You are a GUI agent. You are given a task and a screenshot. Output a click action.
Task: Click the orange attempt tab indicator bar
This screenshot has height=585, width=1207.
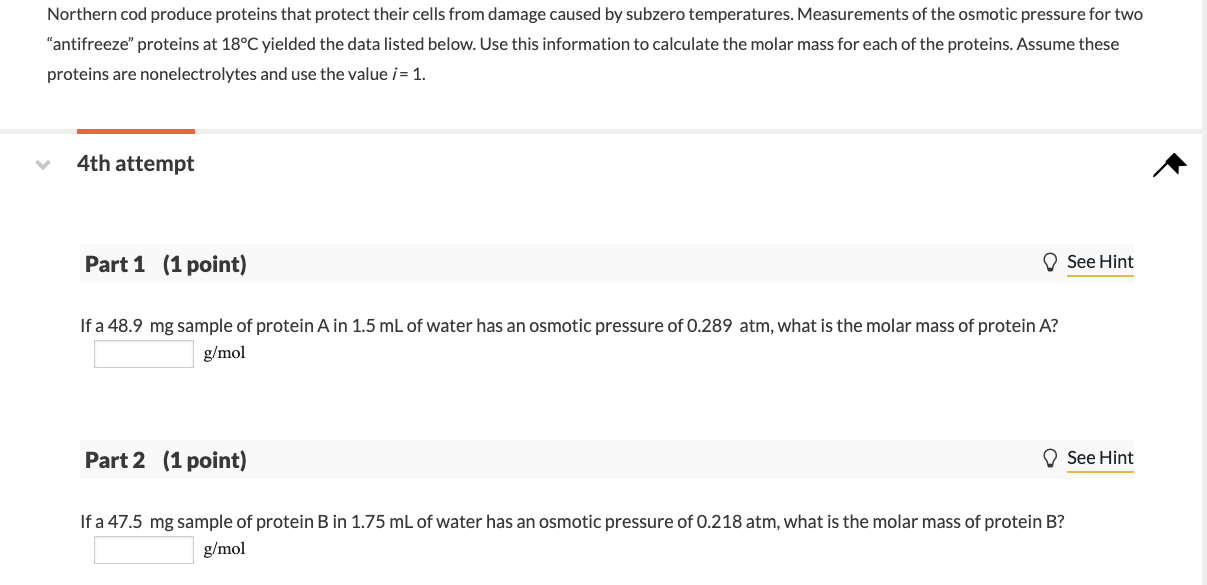136,131
